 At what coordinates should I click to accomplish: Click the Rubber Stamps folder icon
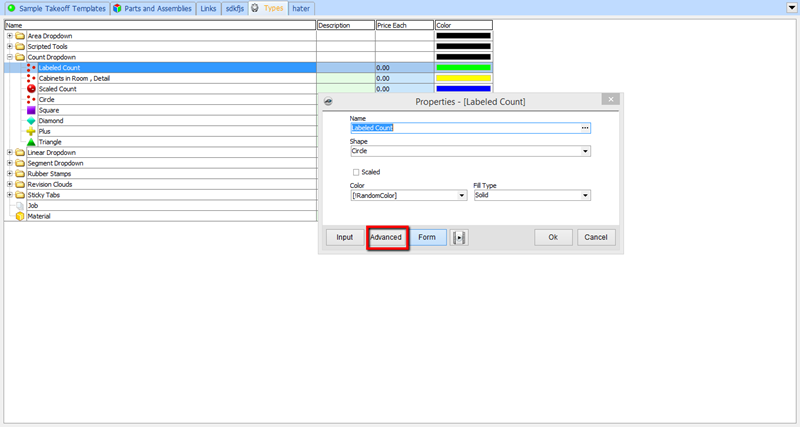(x=20, y=173)
